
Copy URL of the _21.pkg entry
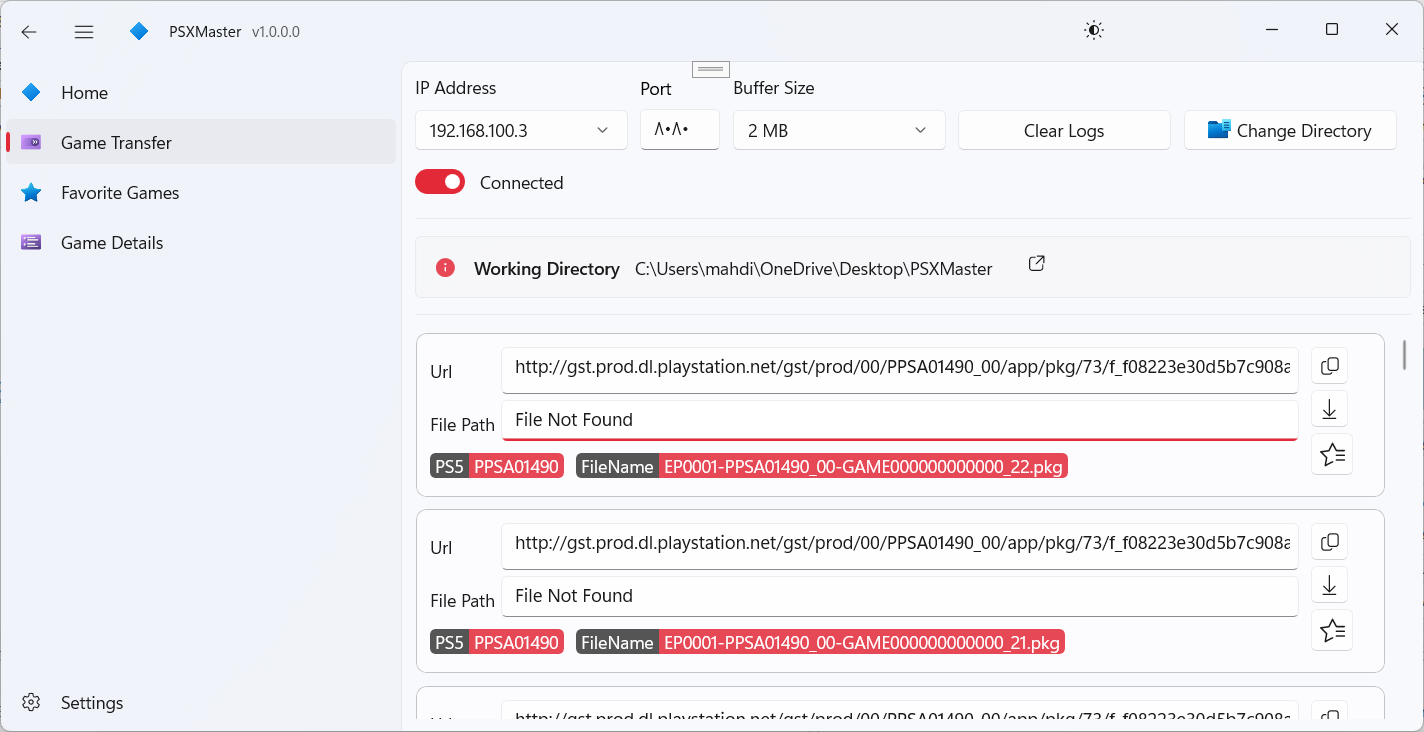tap(1330, 542)
